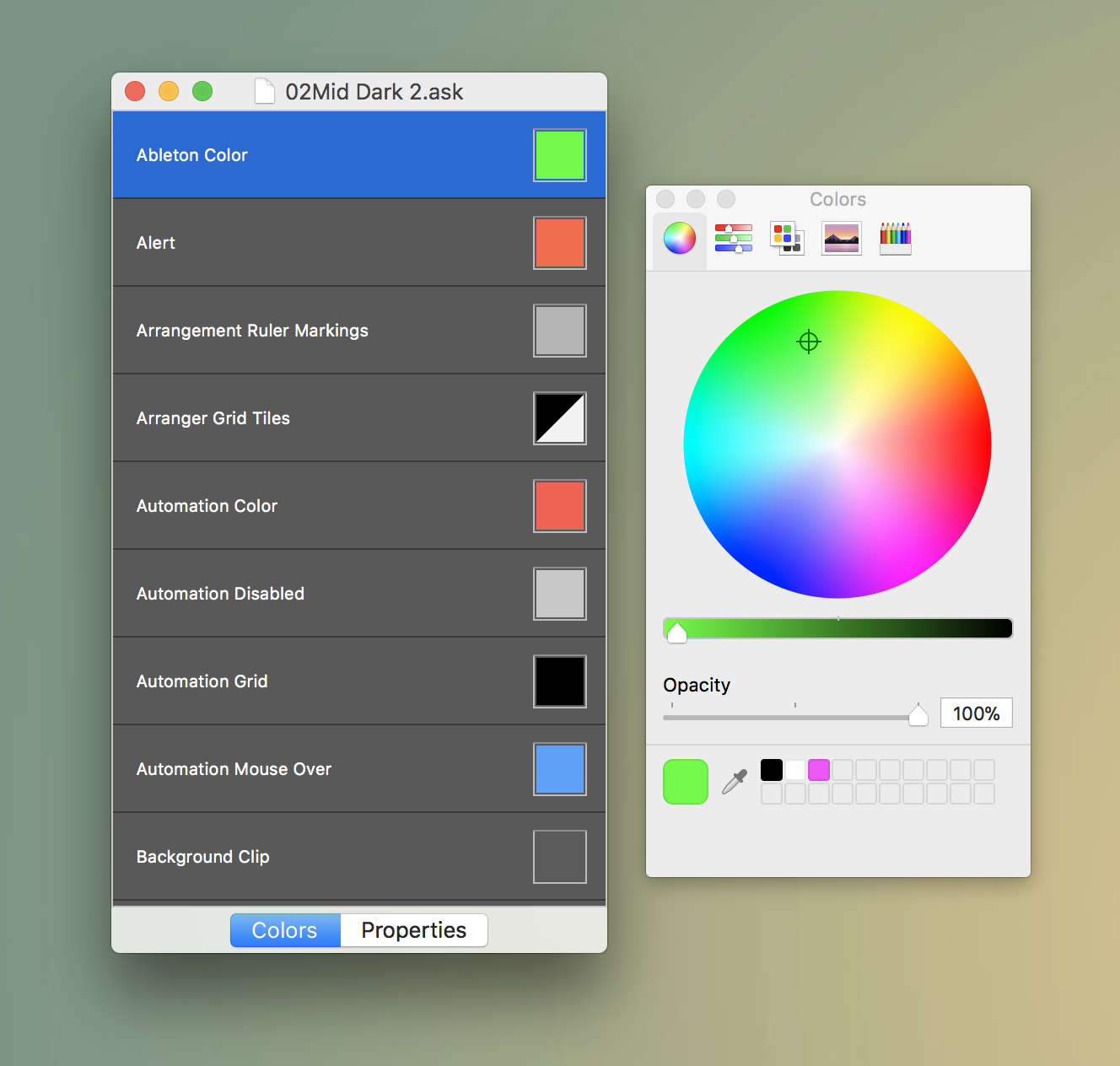The width and height of the screenshot is (1120, 1066).
Task: Choose the saved magenta swatch
Action: [819, 770]
